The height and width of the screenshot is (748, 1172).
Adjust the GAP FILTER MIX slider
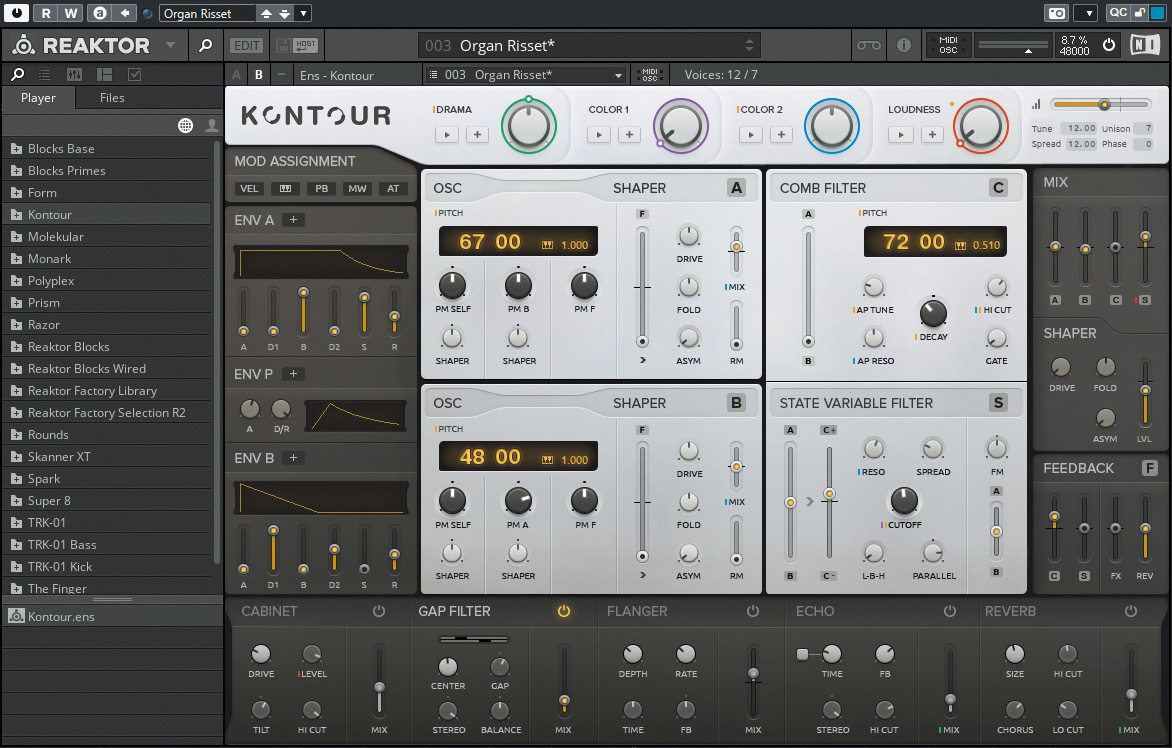pos(564,679)
